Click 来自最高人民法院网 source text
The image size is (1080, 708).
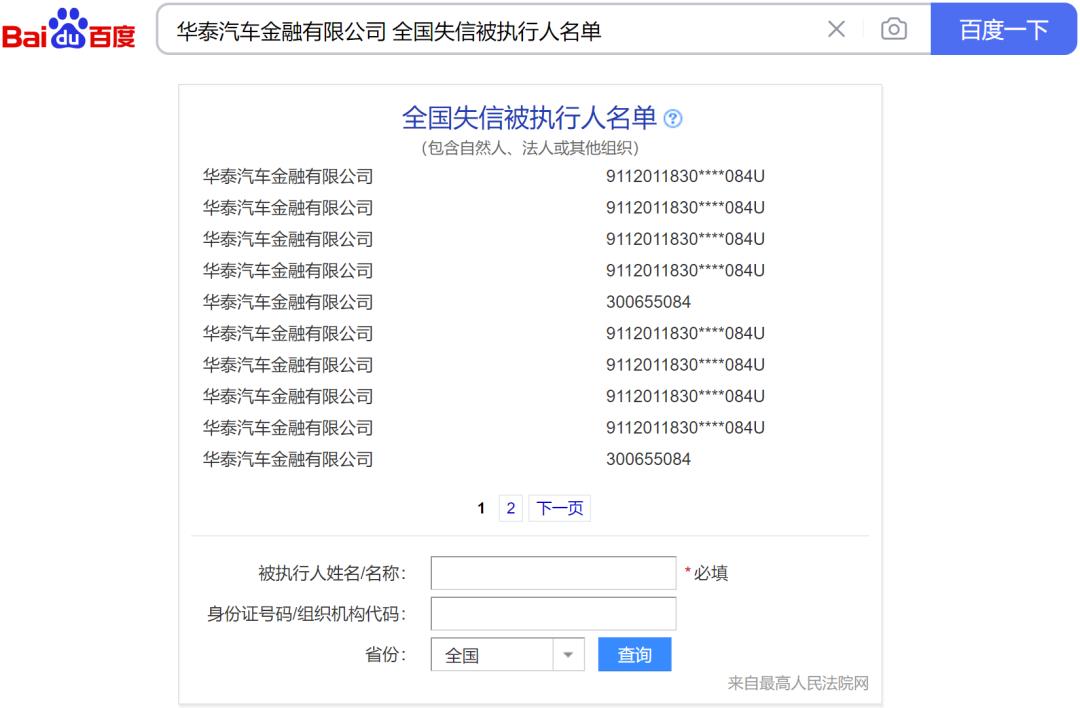pos(798,683)
